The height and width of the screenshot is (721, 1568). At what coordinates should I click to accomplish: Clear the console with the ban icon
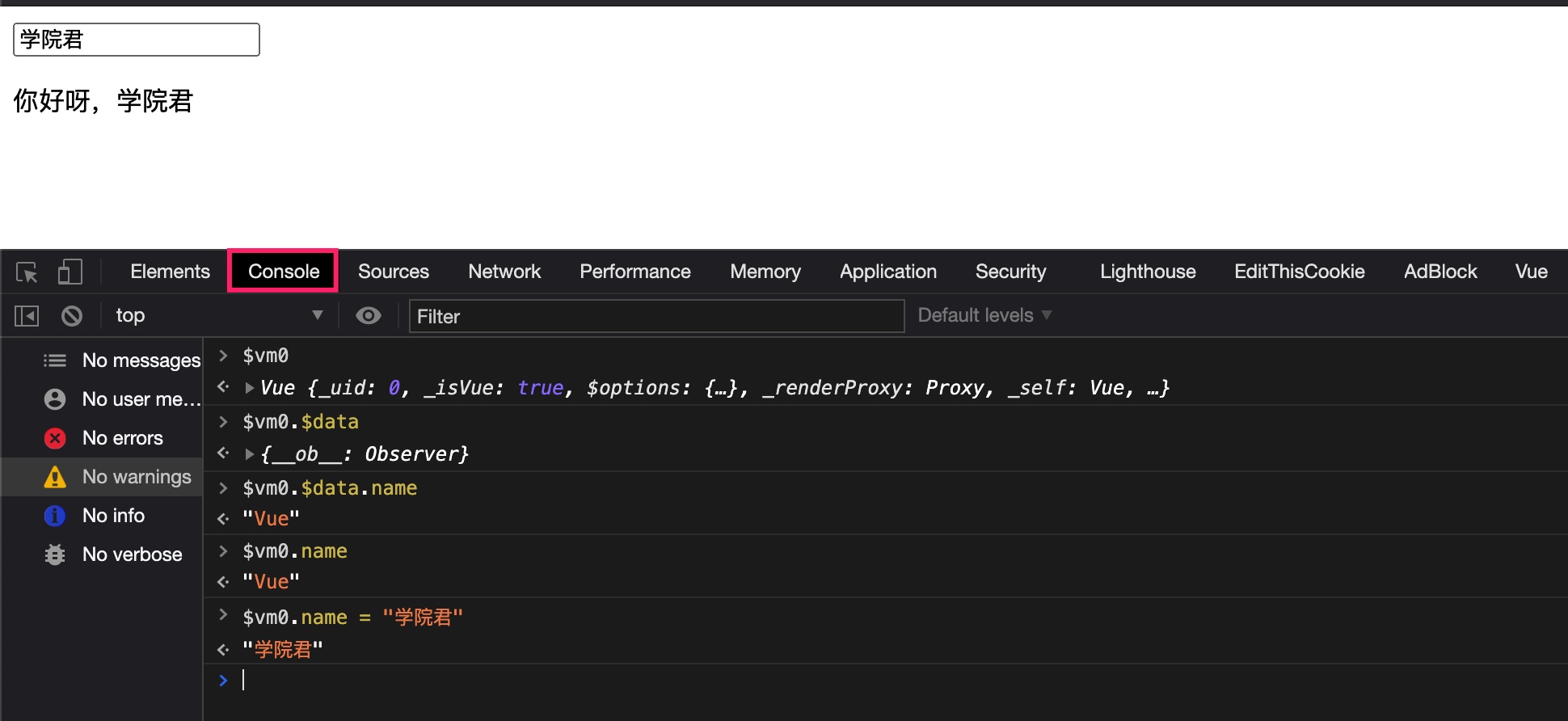point(72,316)
